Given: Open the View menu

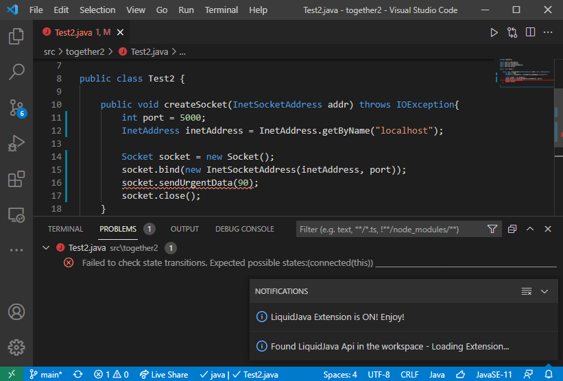Looking at the screenshot, I should pos(135,10).
